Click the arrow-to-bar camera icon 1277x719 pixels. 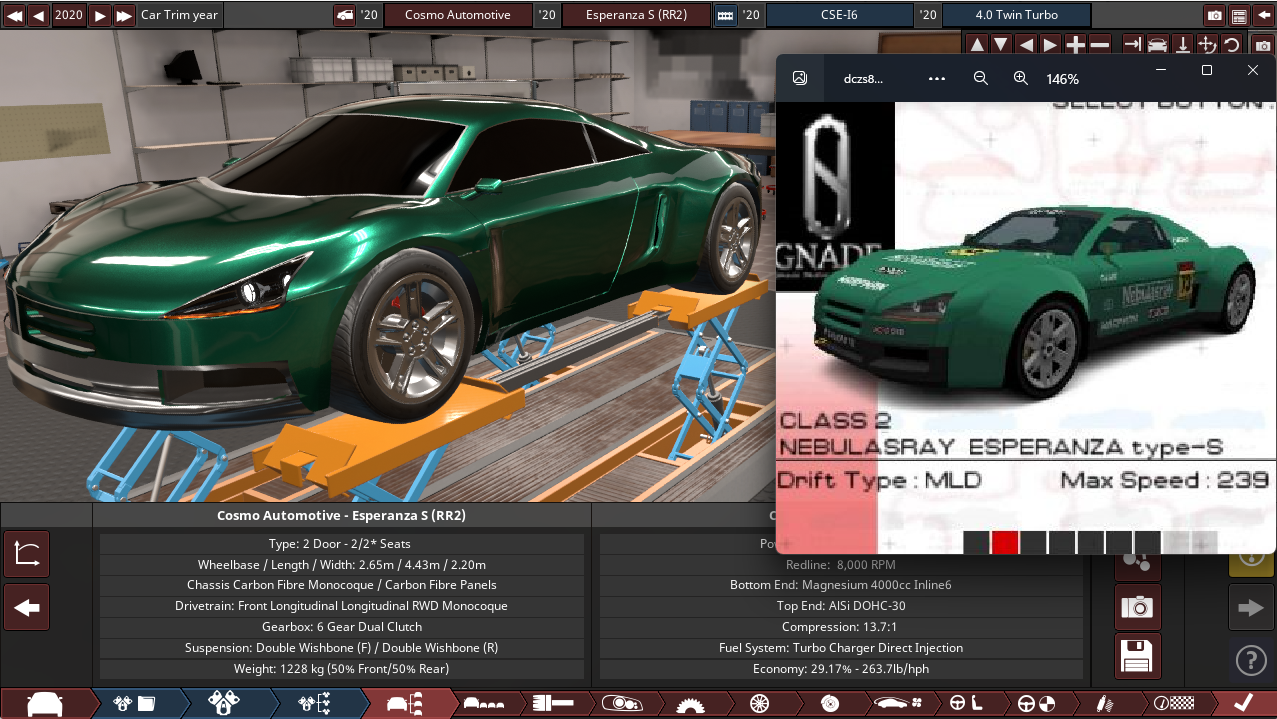[1133, 45]
